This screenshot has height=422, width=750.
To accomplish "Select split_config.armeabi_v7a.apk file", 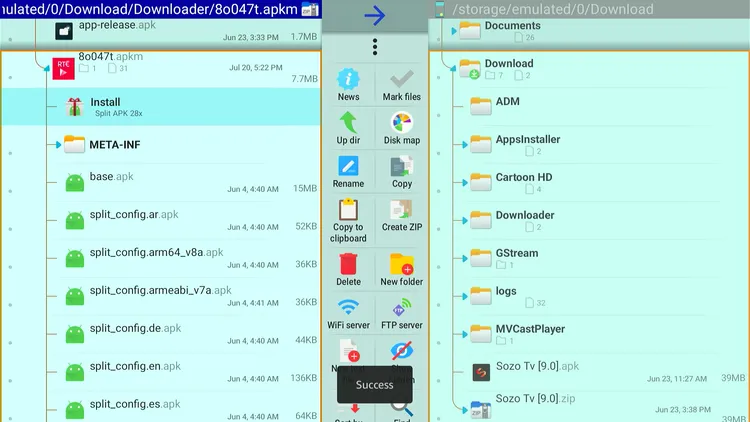I will point(161,296).
